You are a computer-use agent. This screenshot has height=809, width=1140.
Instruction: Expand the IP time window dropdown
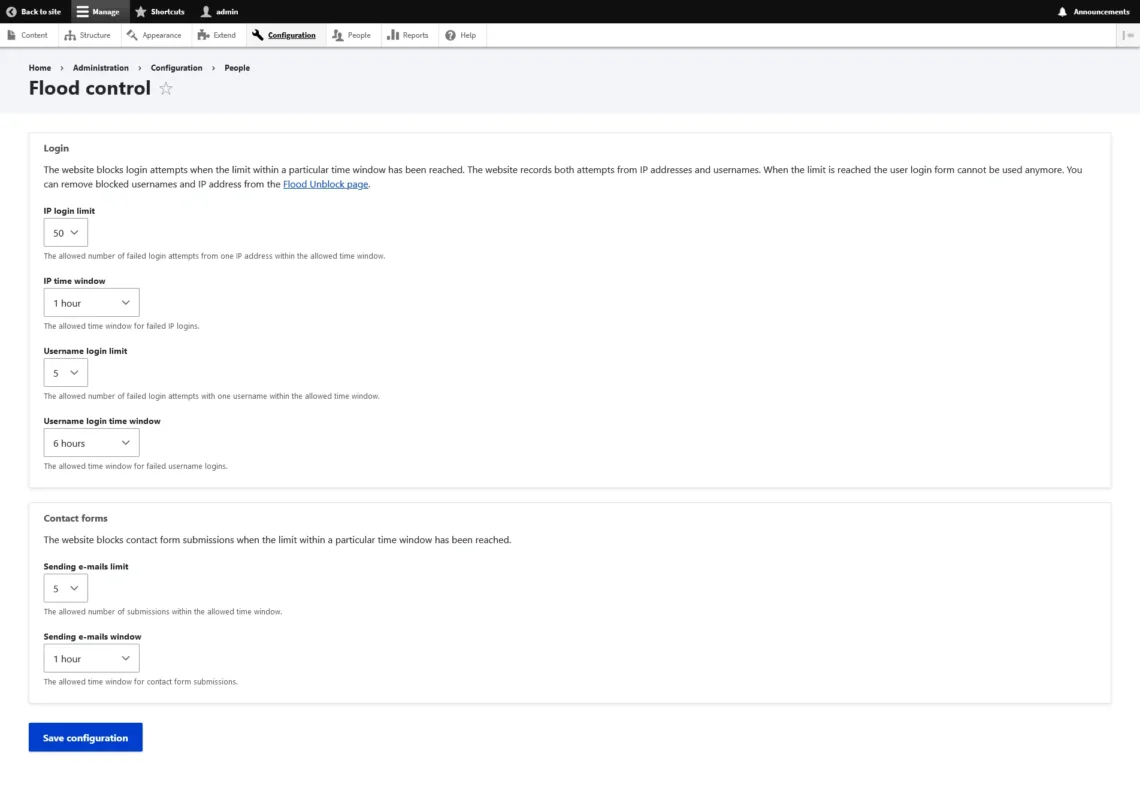pyautogui.click(x=91, y=303)
